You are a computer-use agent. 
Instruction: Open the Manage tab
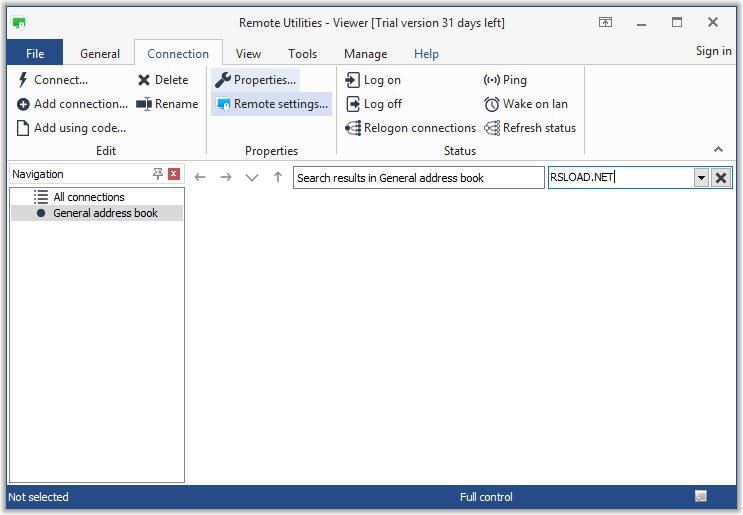(365, 54)
